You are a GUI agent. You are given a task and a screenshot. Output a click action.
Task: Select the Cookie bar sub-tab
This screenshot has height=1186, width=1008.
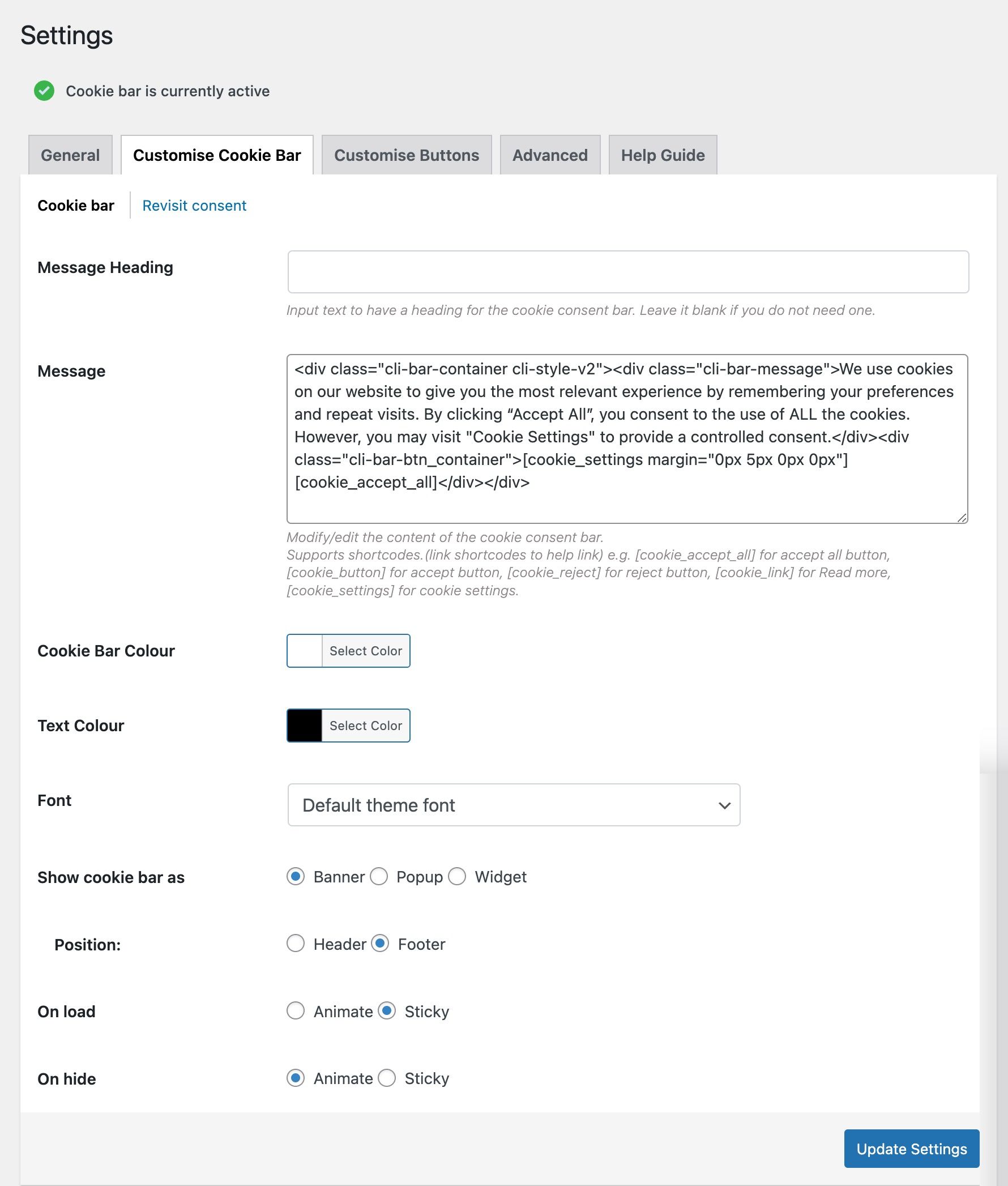coord(76,205)
